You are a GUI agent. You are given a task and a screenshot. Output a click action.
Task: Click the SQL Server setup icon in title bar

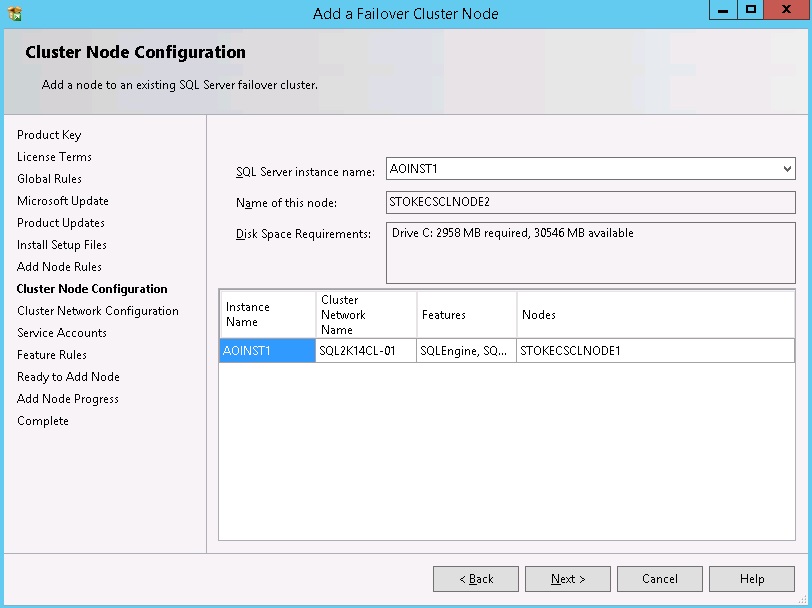click(14, 13)
